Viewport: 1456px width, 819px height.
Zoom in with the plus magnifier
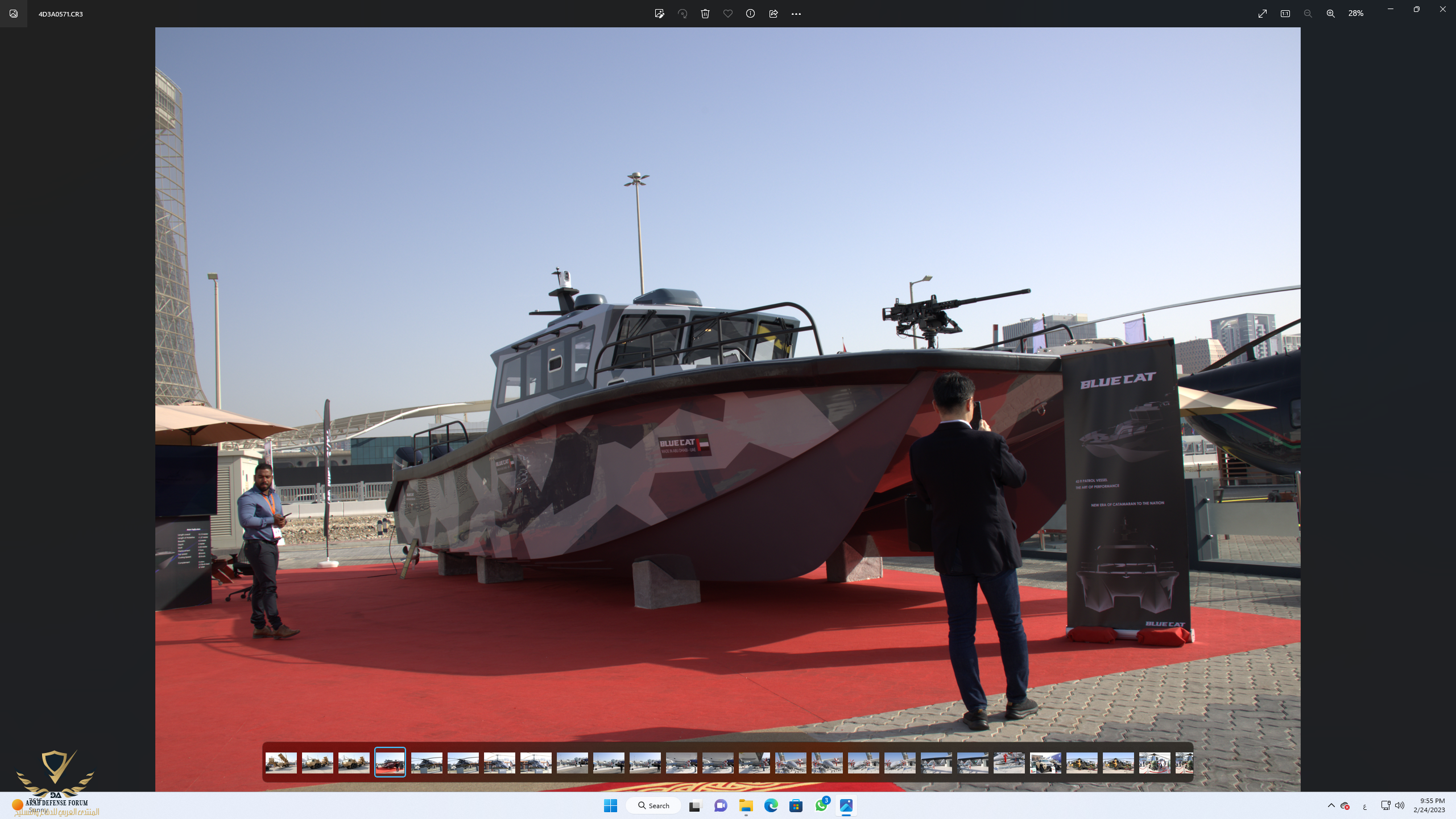[1331, 14]
